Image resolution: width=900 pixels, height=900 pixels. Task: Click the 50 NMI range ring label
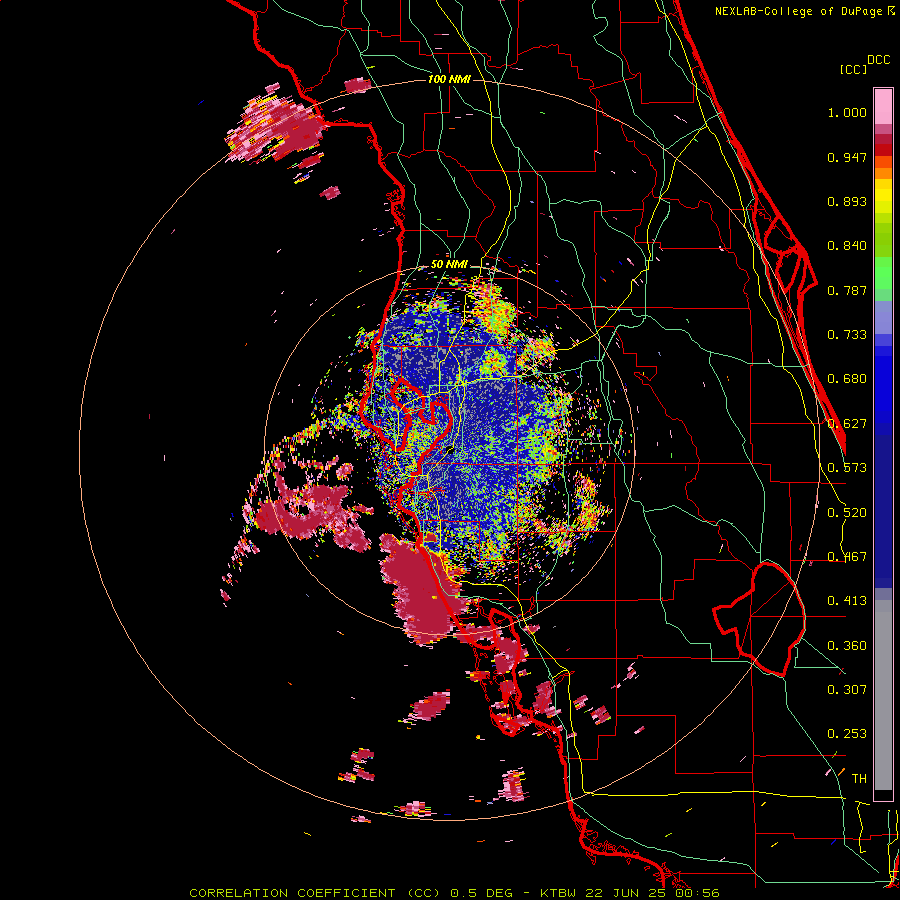tap(449, 264)
